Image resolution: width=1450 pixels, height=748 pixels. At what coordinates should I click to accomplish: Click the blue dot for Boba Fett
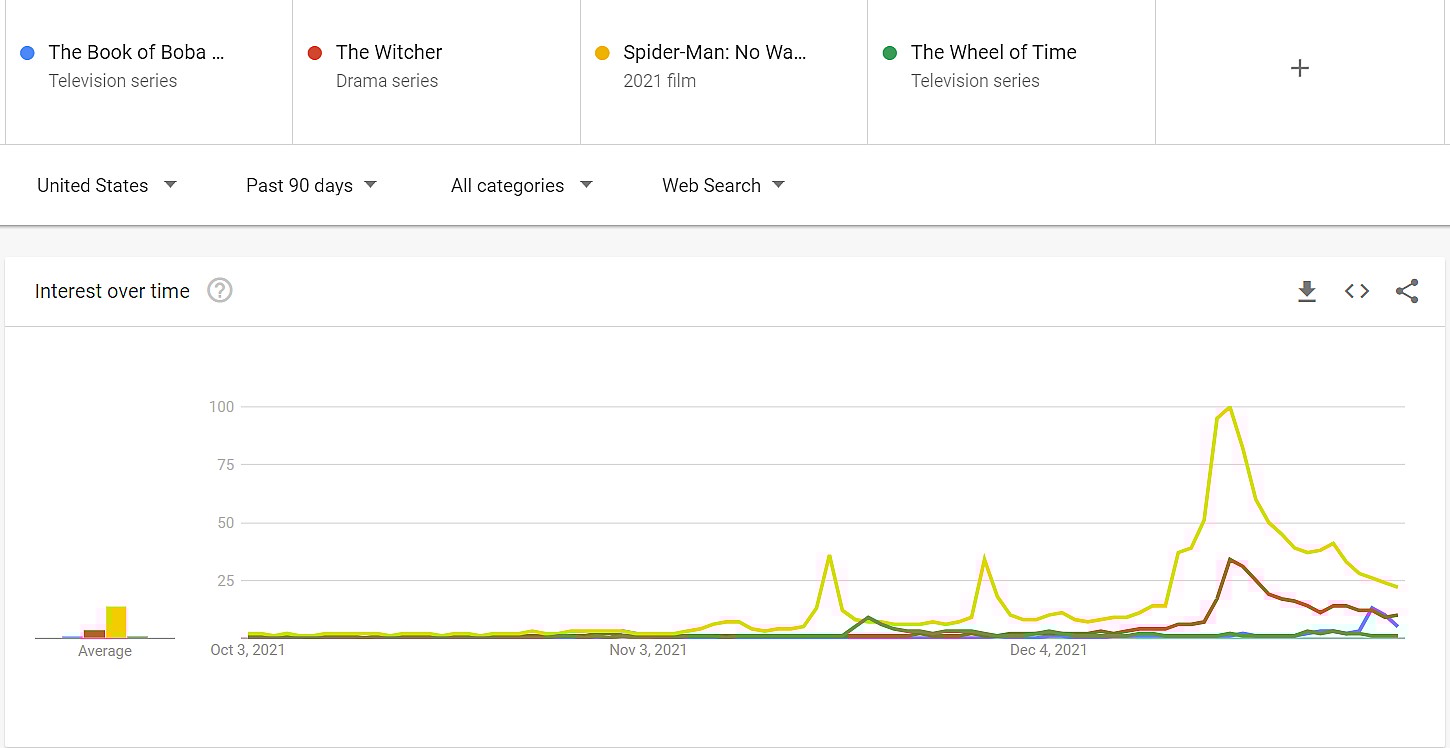point(27,53)
